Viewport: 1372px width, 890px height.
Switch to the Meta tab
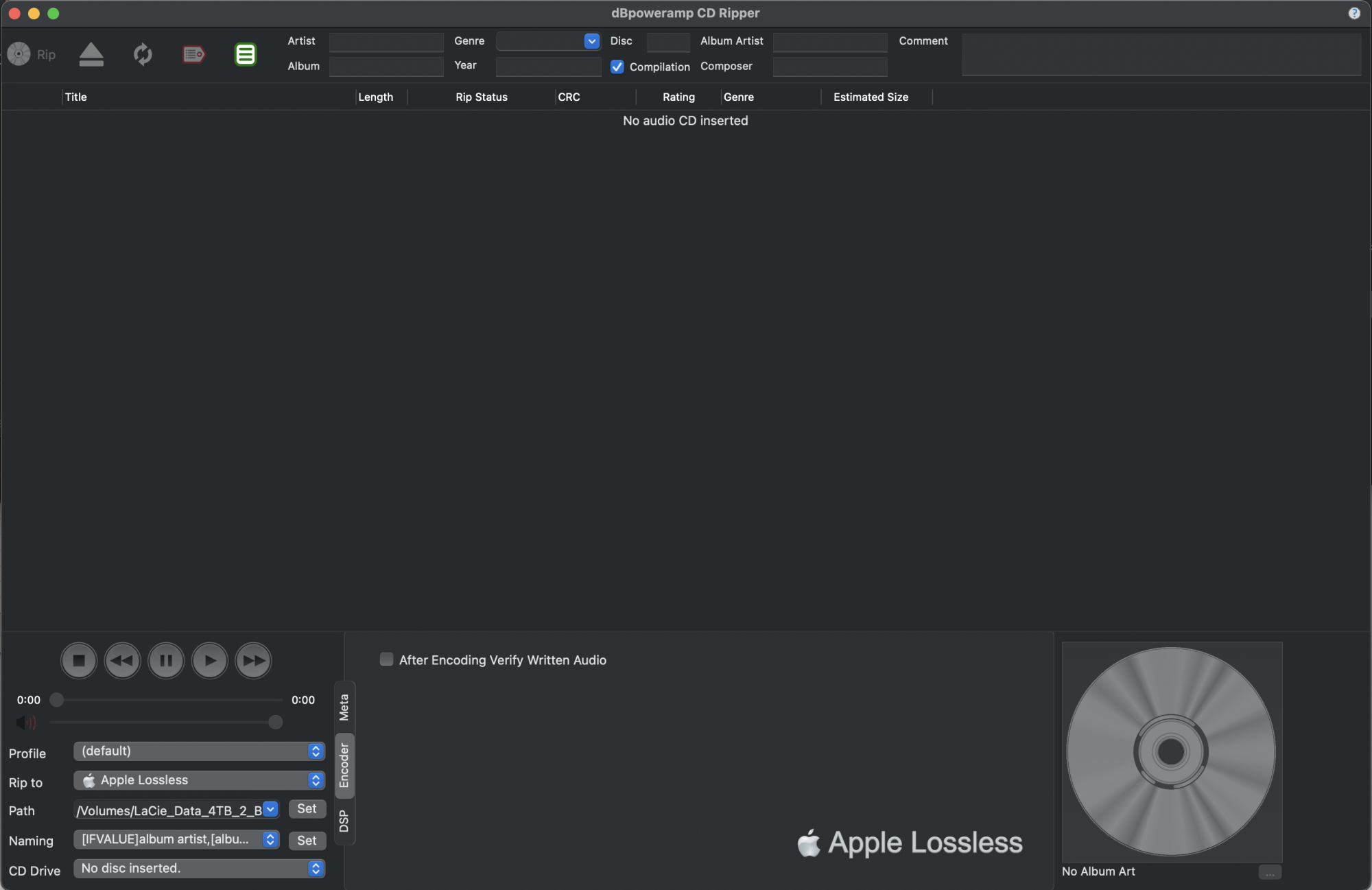[344, 707]
